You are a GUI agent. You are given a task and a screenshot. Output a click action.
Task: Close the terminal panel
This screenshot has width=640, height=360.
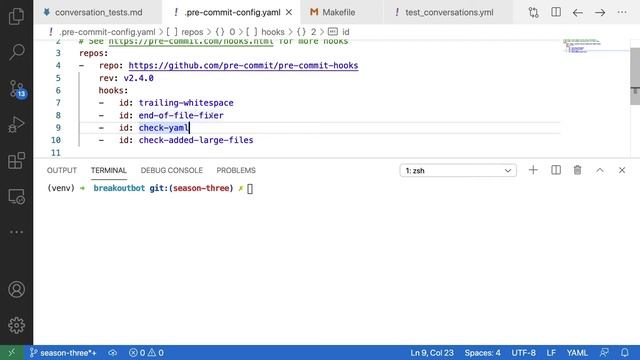622,170
